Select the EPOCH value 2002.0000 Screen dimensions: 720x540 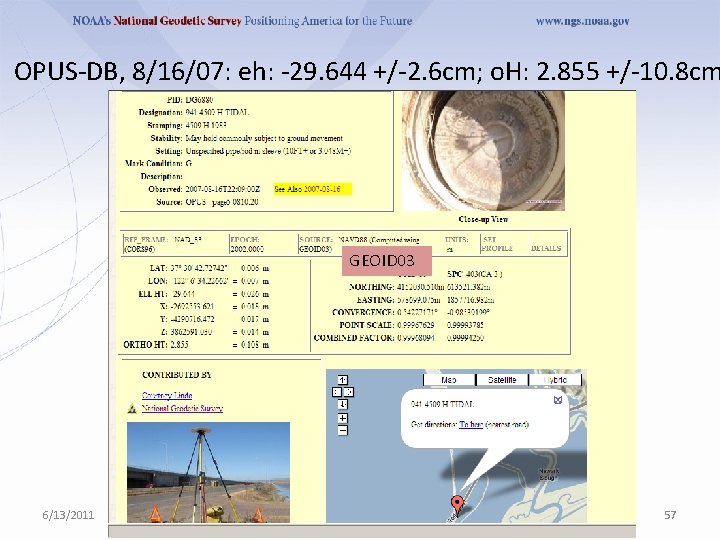tap(247, 249)
